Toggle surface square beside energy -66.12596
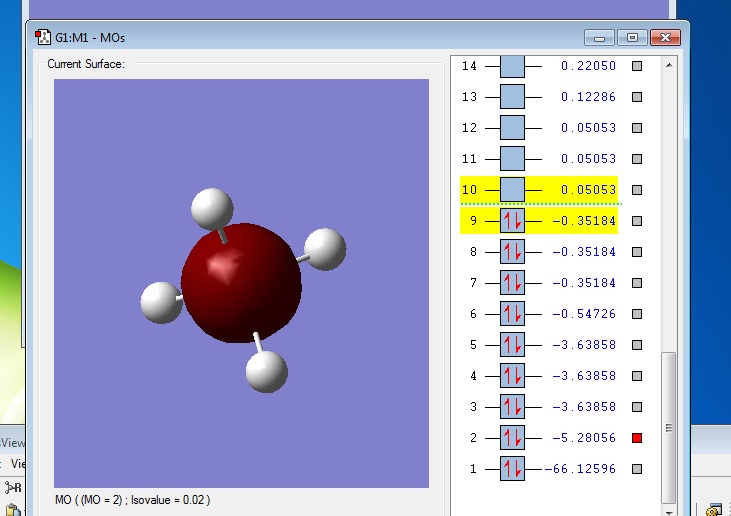Screen dimensions: 731x516 point(637,469)
